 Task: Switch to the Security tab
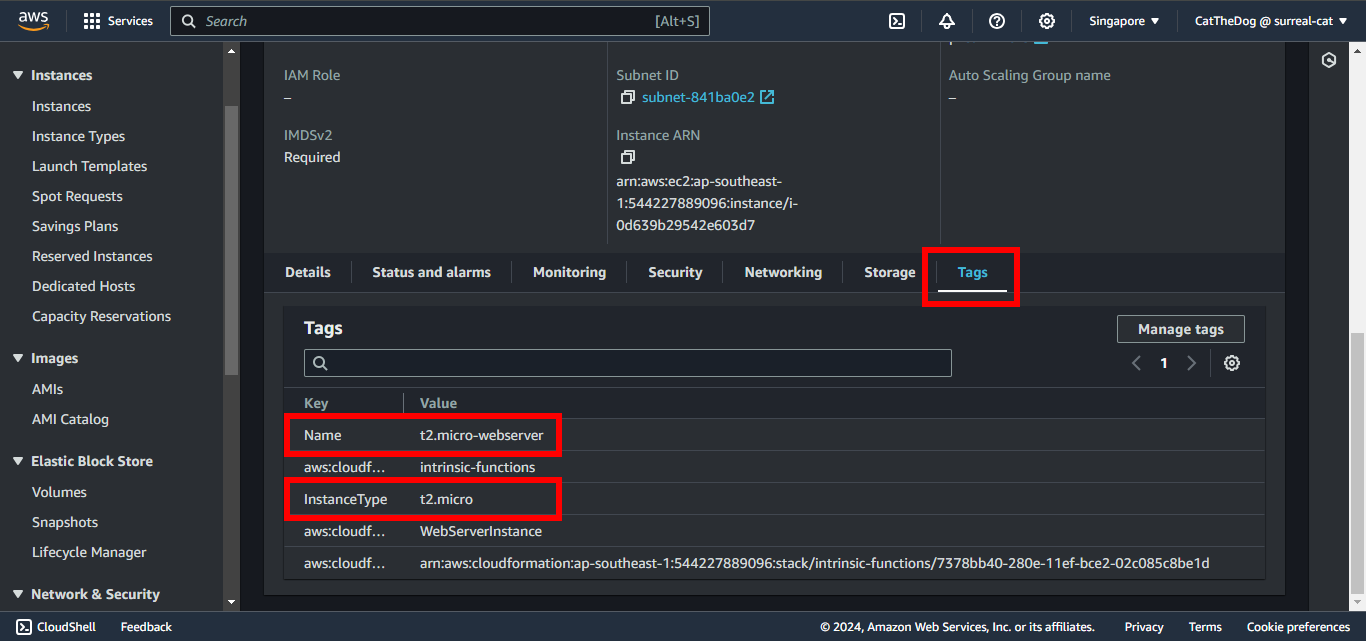point(675,272)
